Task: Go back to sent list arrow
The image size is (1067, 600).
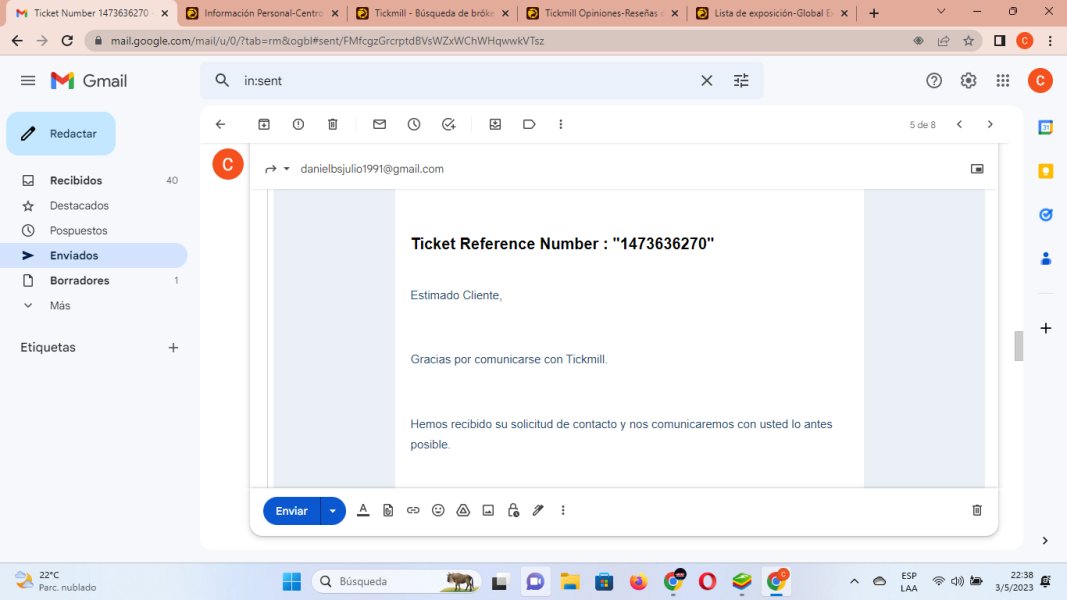Action: click(220, 124)
